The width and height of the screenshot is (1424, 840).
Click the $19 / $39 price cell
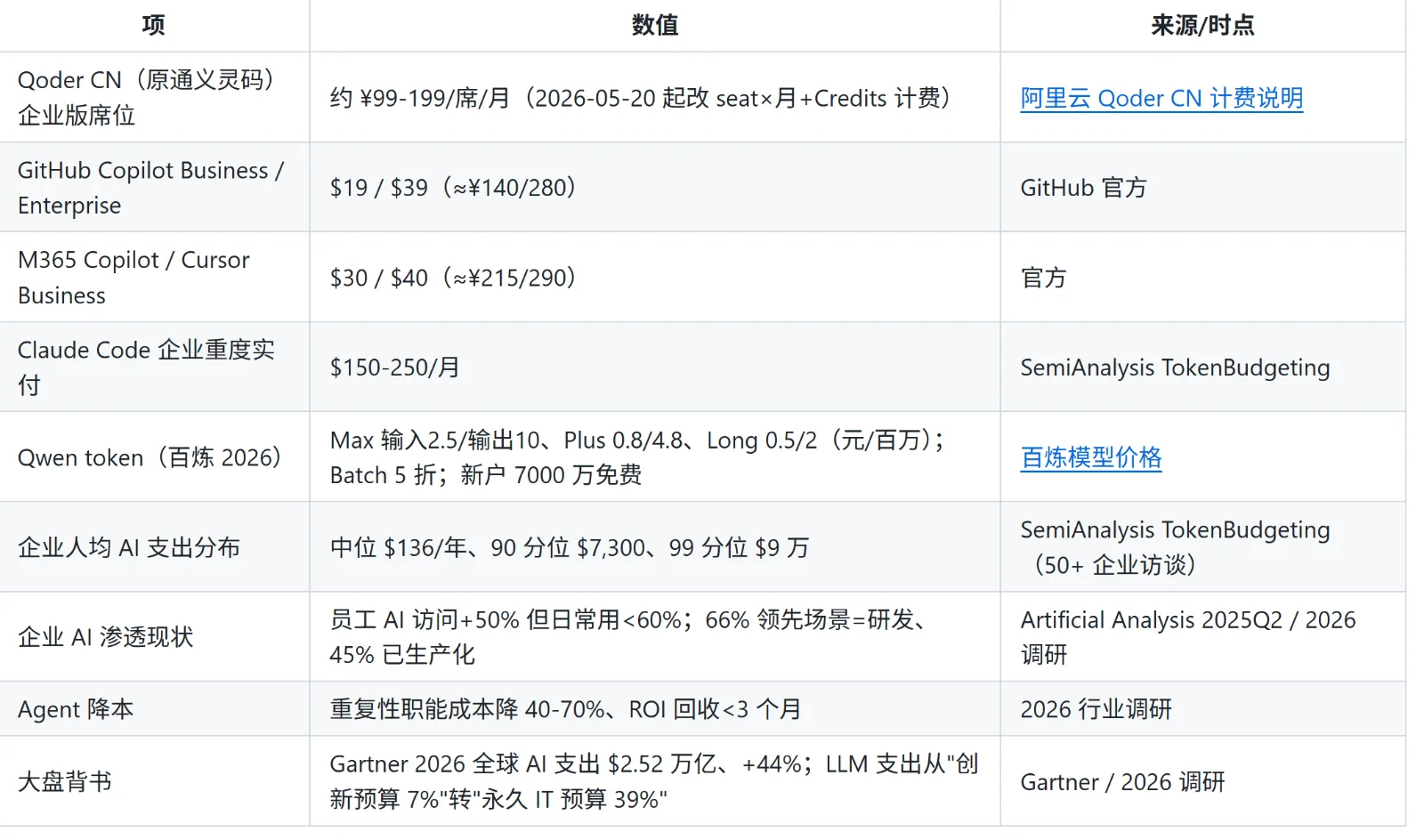(x=655, y=187)
